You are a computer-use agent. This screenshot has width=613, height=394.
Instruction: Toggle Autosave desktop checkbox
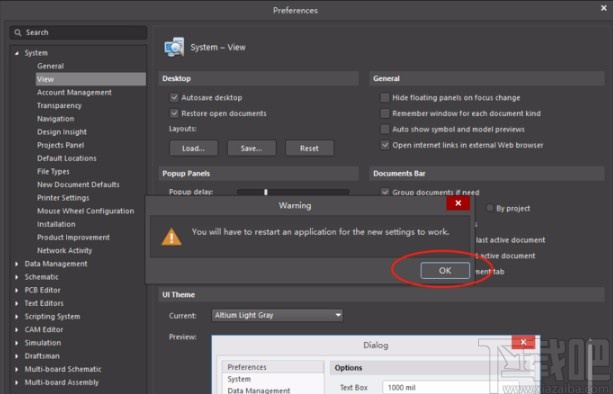(174, 97)
